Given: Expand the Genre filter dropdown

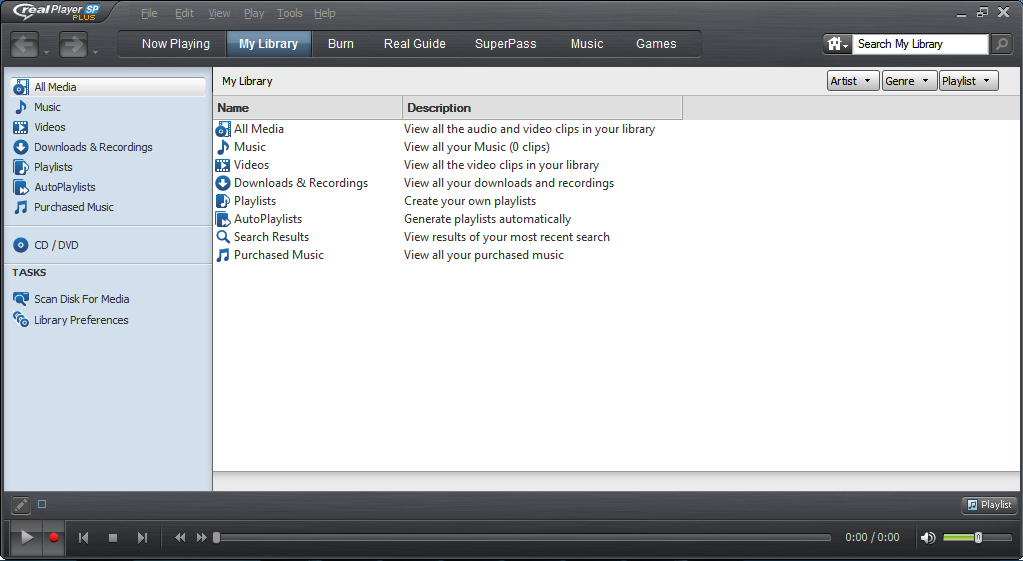Looking at the screenshot, I should point(909,81).
